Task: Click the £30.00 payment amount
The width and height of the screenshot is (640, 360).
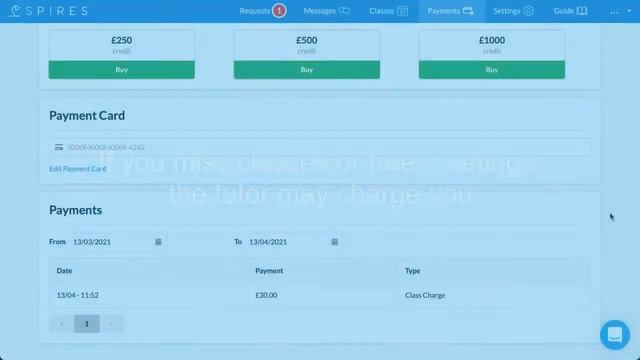Action: coord(266,295)
